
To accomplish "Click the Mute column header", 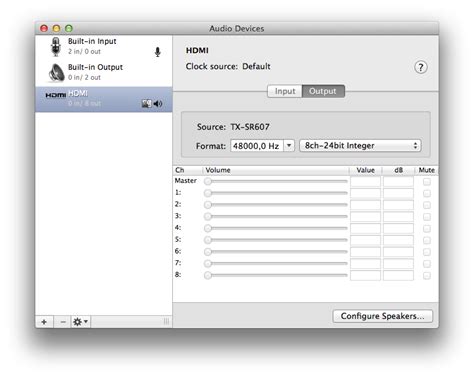I will pyautogui.click(x=427, y=170).
